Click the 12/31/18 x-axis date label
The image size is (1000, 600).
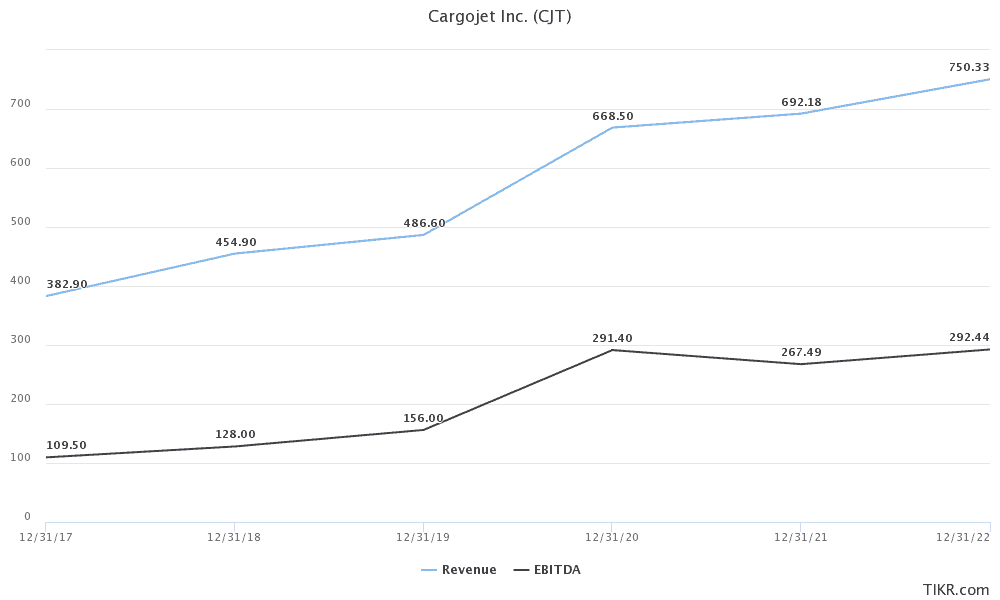(x=234, y=537)
